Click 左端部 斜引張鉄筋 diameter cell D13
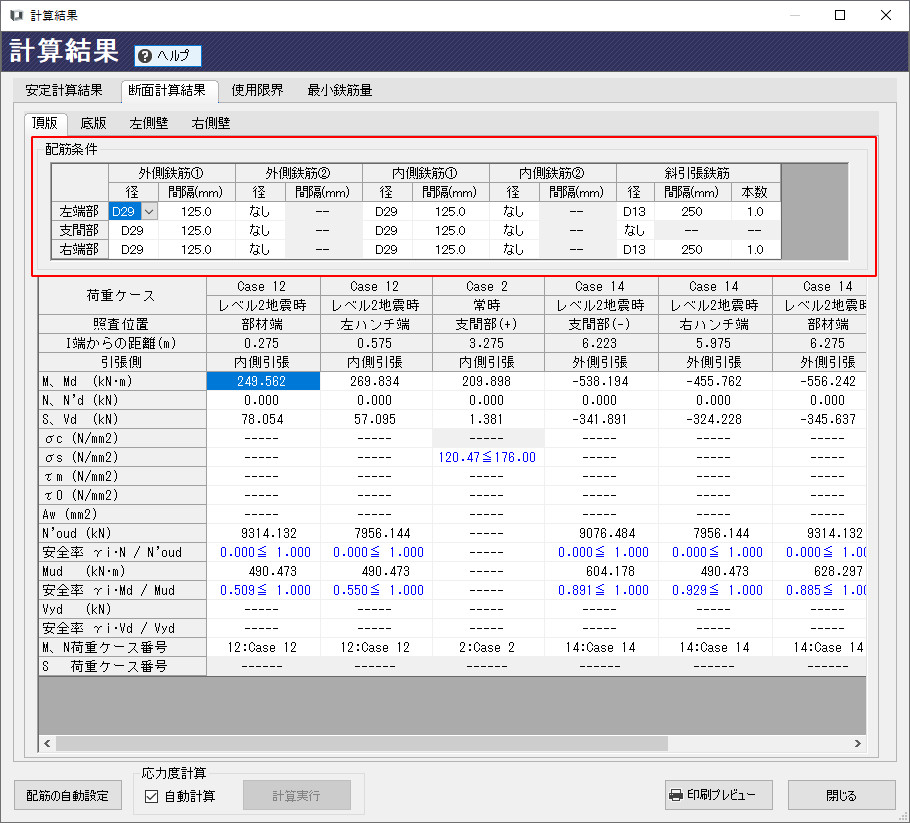The width and height of the screenshot is (910, 823). (635, 212)
